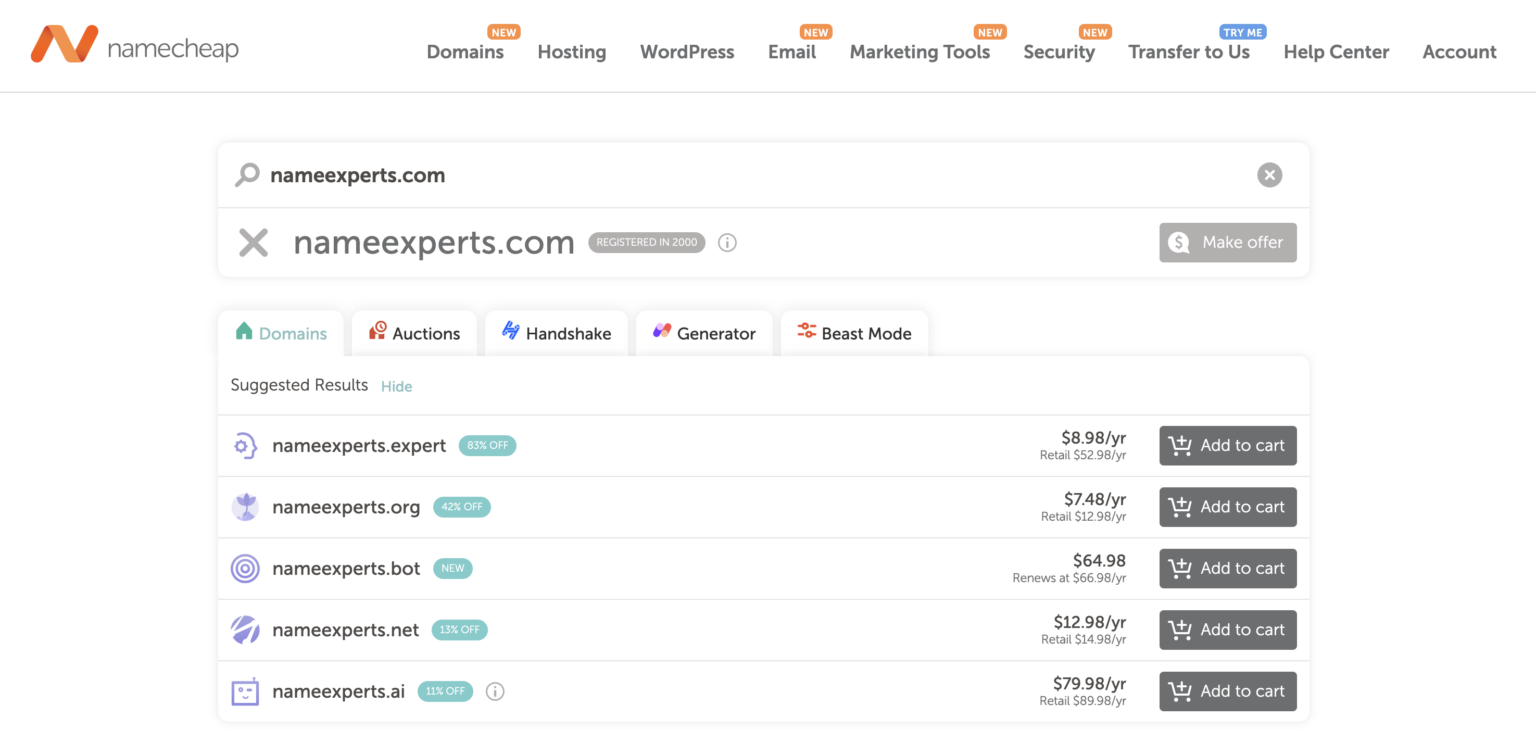Open the Domains navigation menu
The width and height of the screenshot is (1536, 730).
pyautogui.click(x=465, y=52)
